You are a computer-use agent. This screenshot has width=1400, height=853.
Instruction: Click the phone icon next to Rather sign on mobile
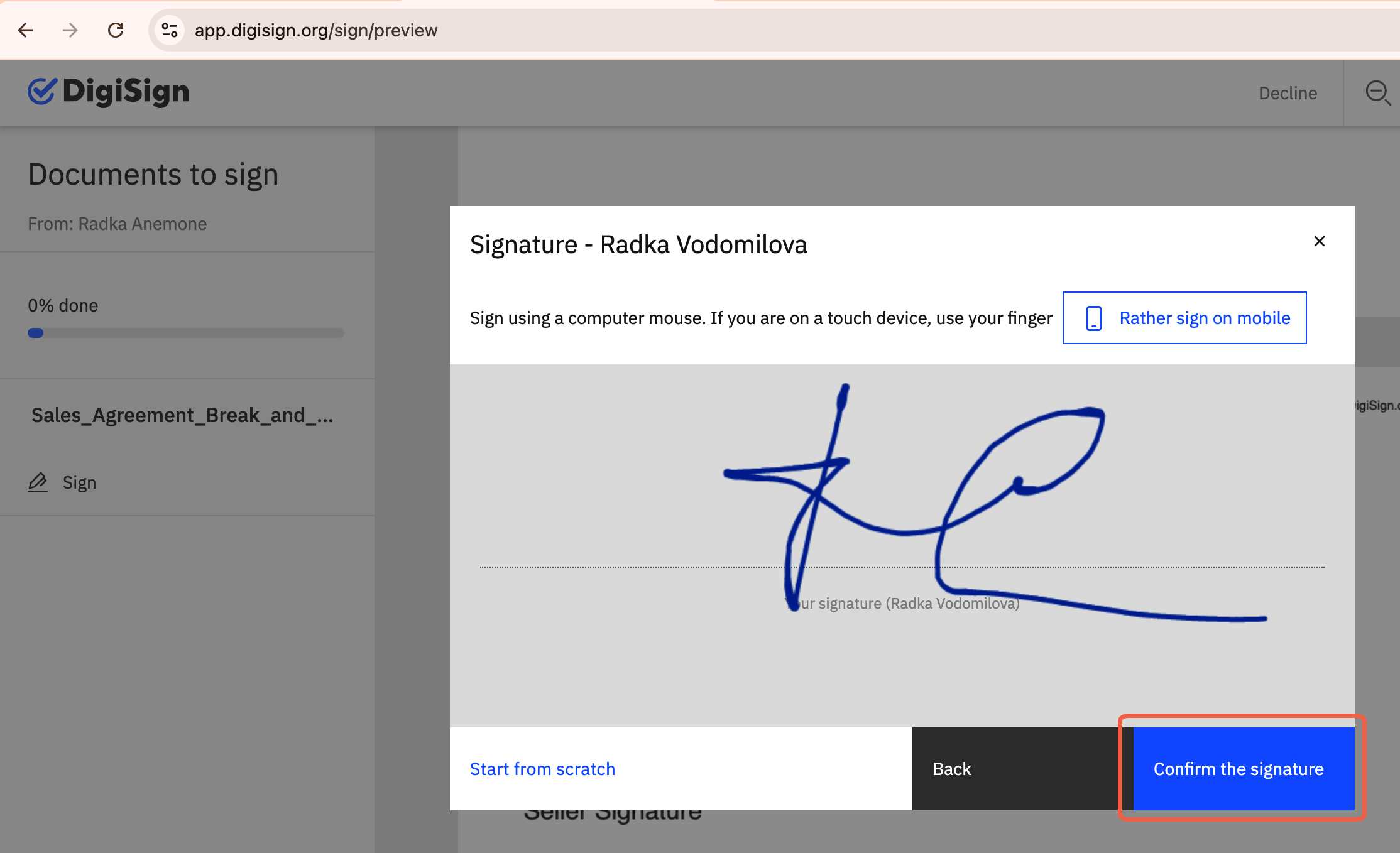pyautogui.click(x=1093, y=318)
